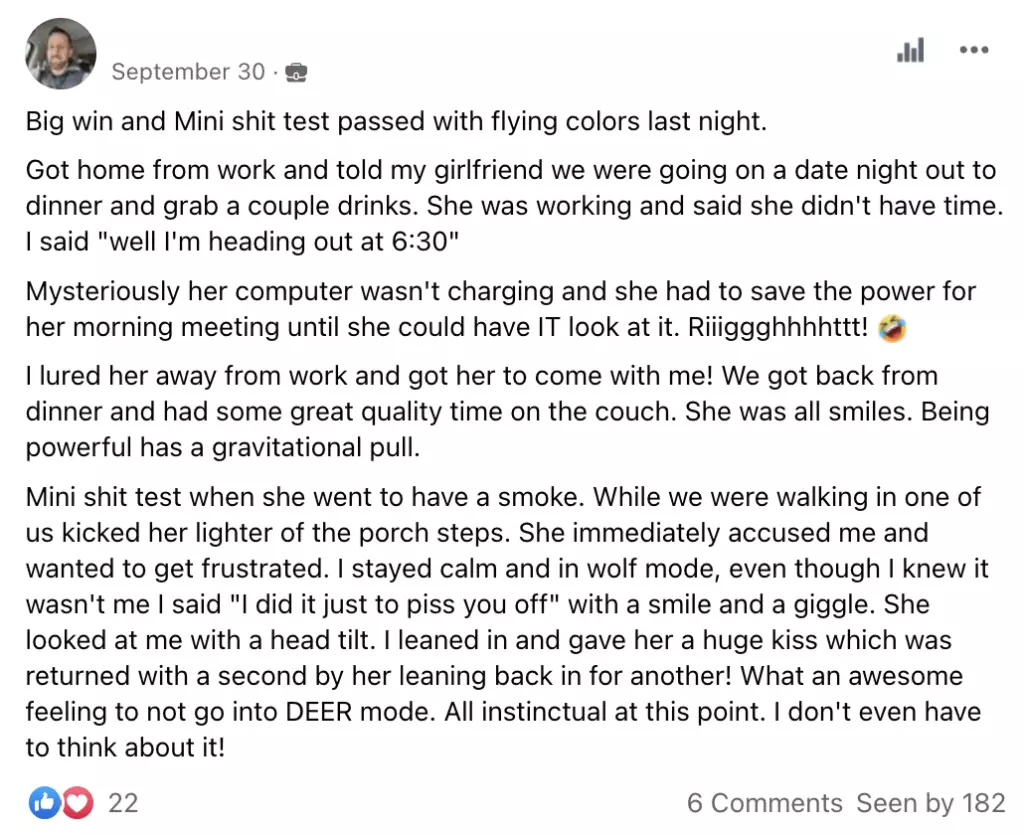Click the opening line starting "Big win"
This screenshot has width=1024, height=835.
(396, 121)
